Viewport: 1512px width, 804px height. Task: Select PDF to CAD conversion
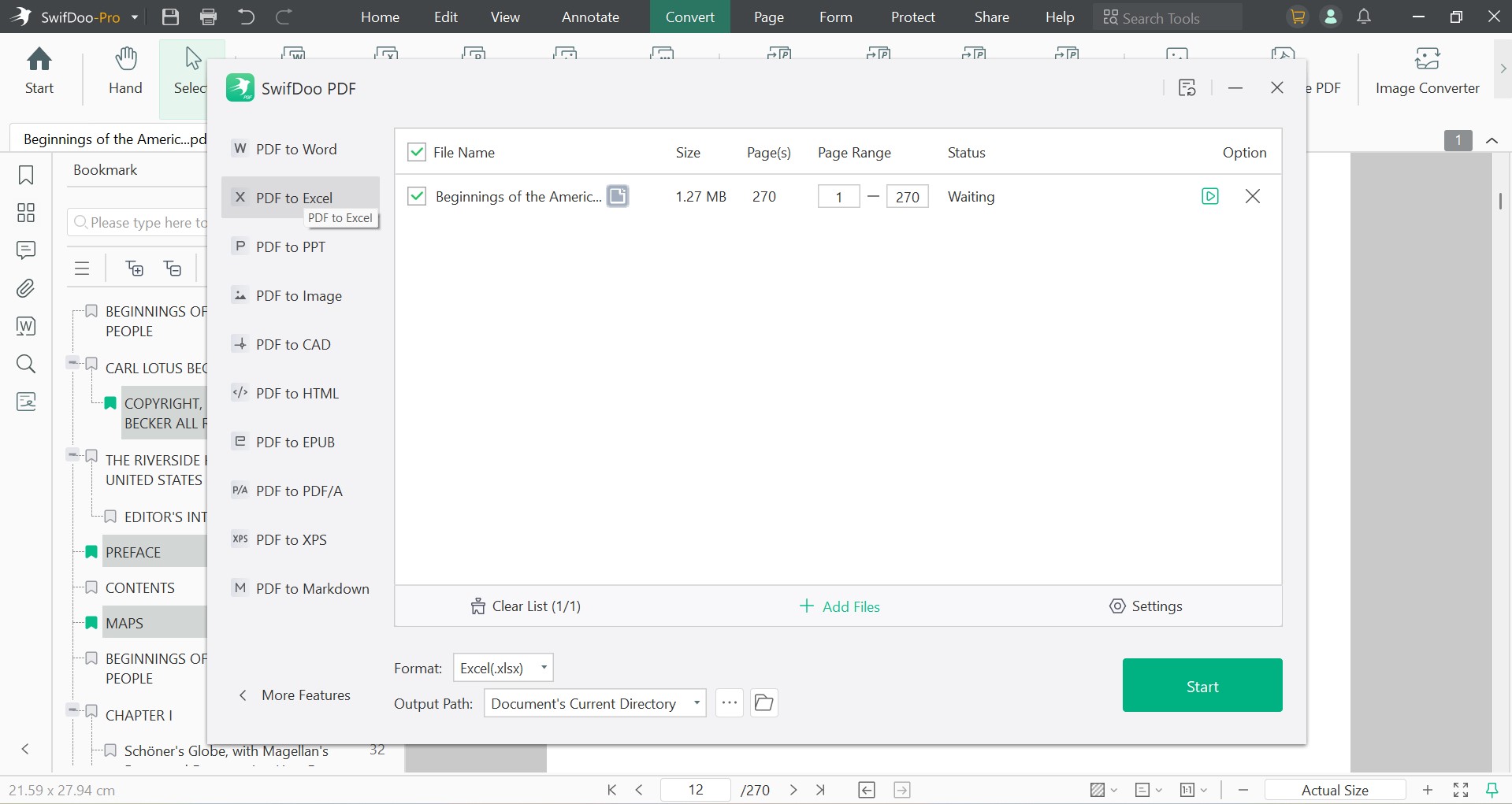click(x=300, y=344)
